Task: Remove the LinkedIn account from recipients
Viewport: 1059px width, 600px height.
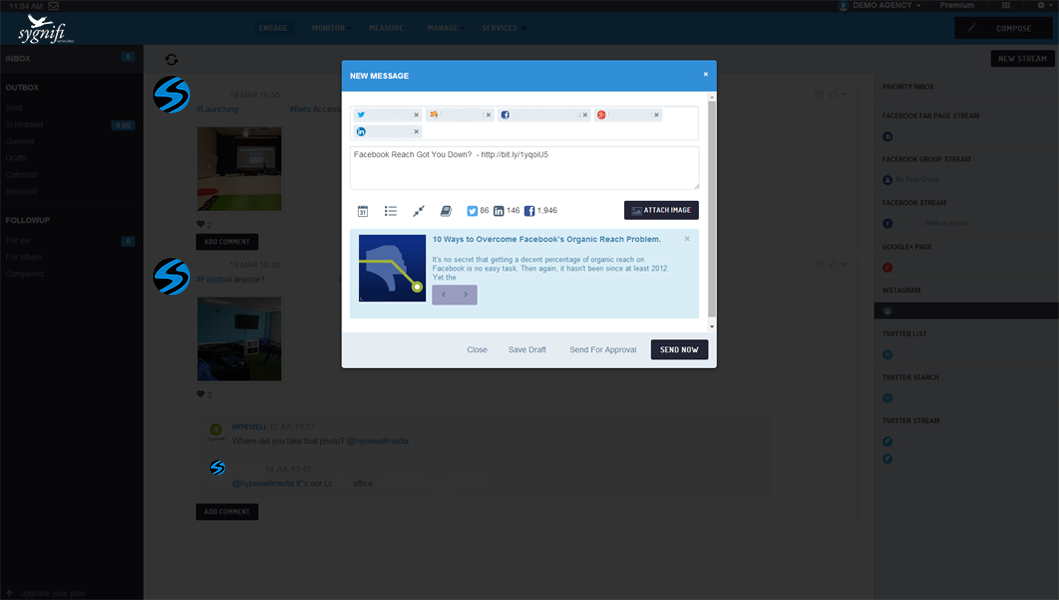Action: pos(416,132)
